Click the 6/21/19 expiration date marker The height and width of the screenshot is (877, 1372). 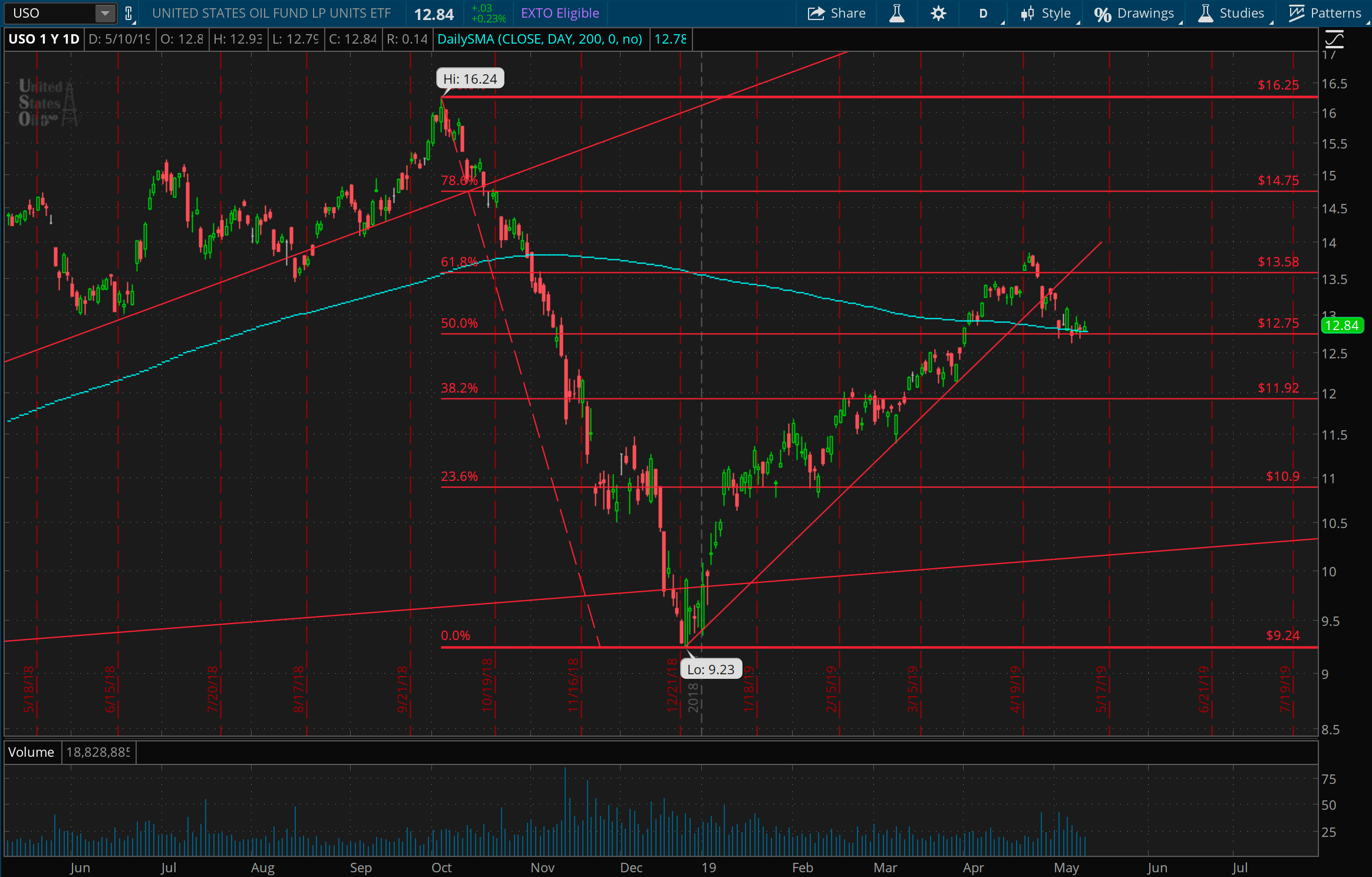coord(1203,689)
